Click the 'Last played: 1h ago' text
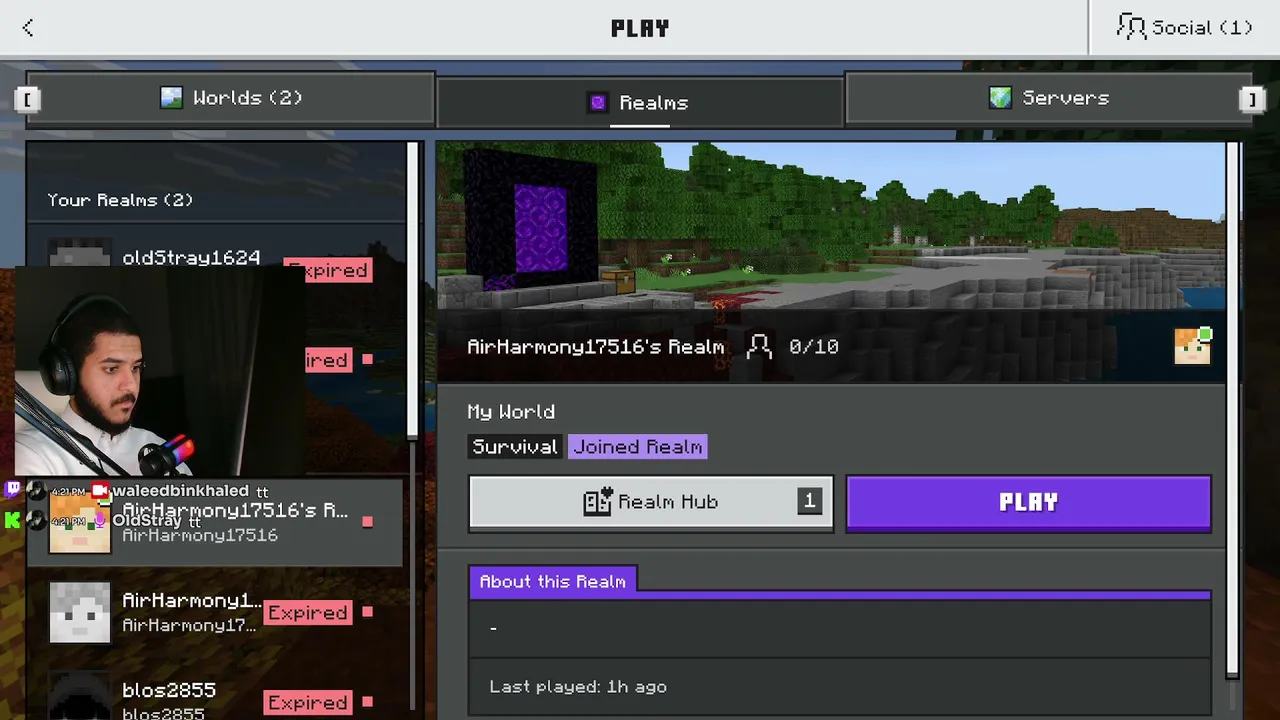This screenshot has height=720, width=1280. tap(578, 687)
